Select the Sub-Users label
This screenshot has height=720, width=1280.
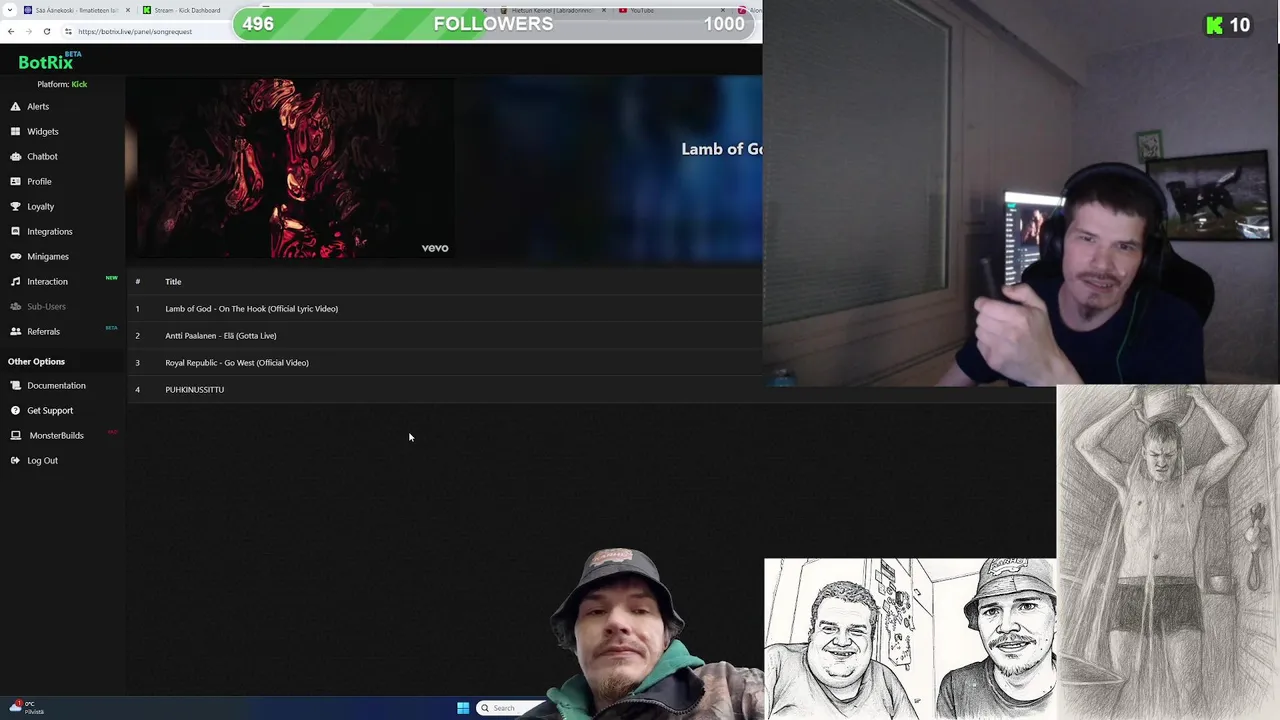(46, 306)
